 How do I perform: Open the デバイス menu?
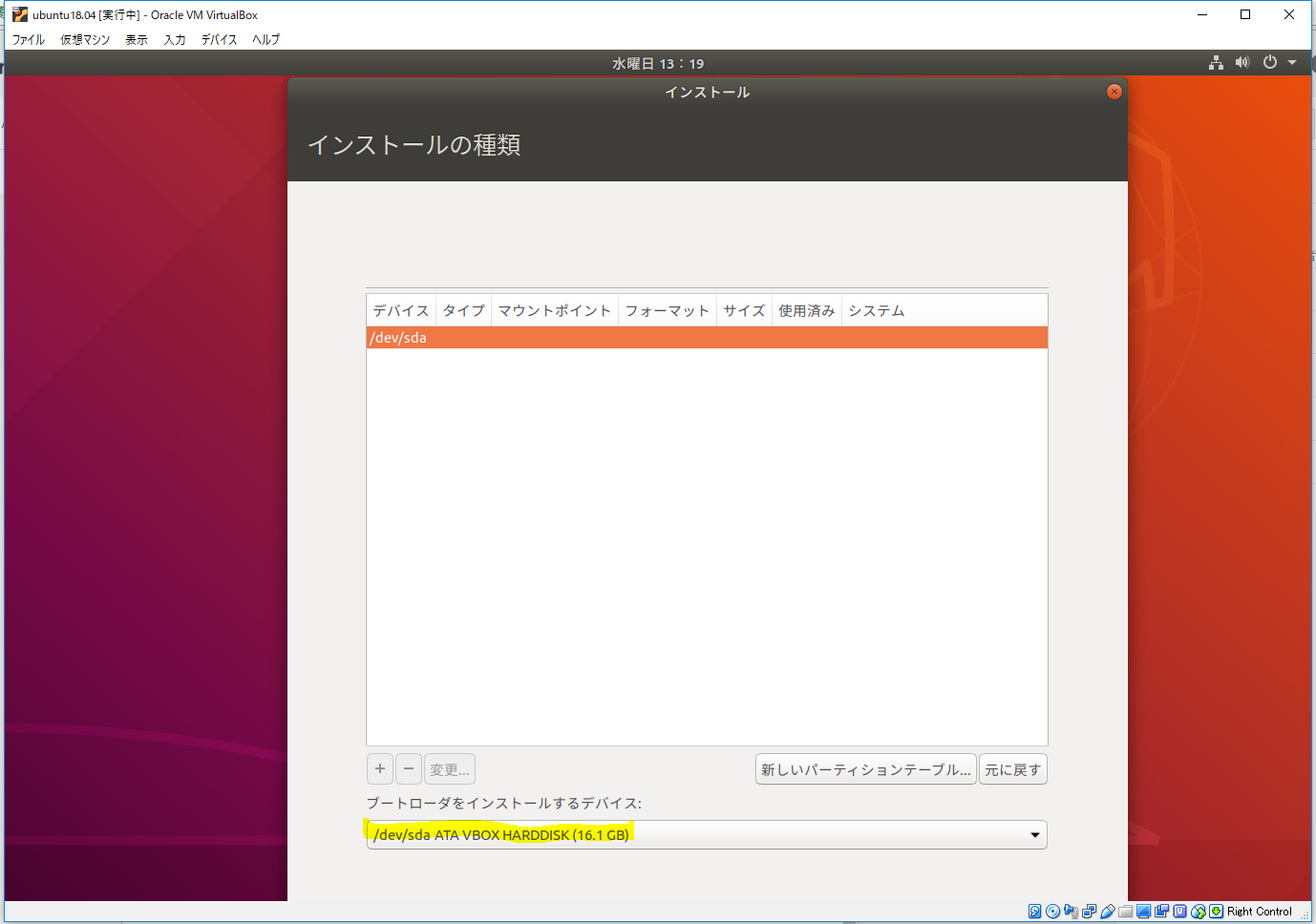[x=219, y=39]
